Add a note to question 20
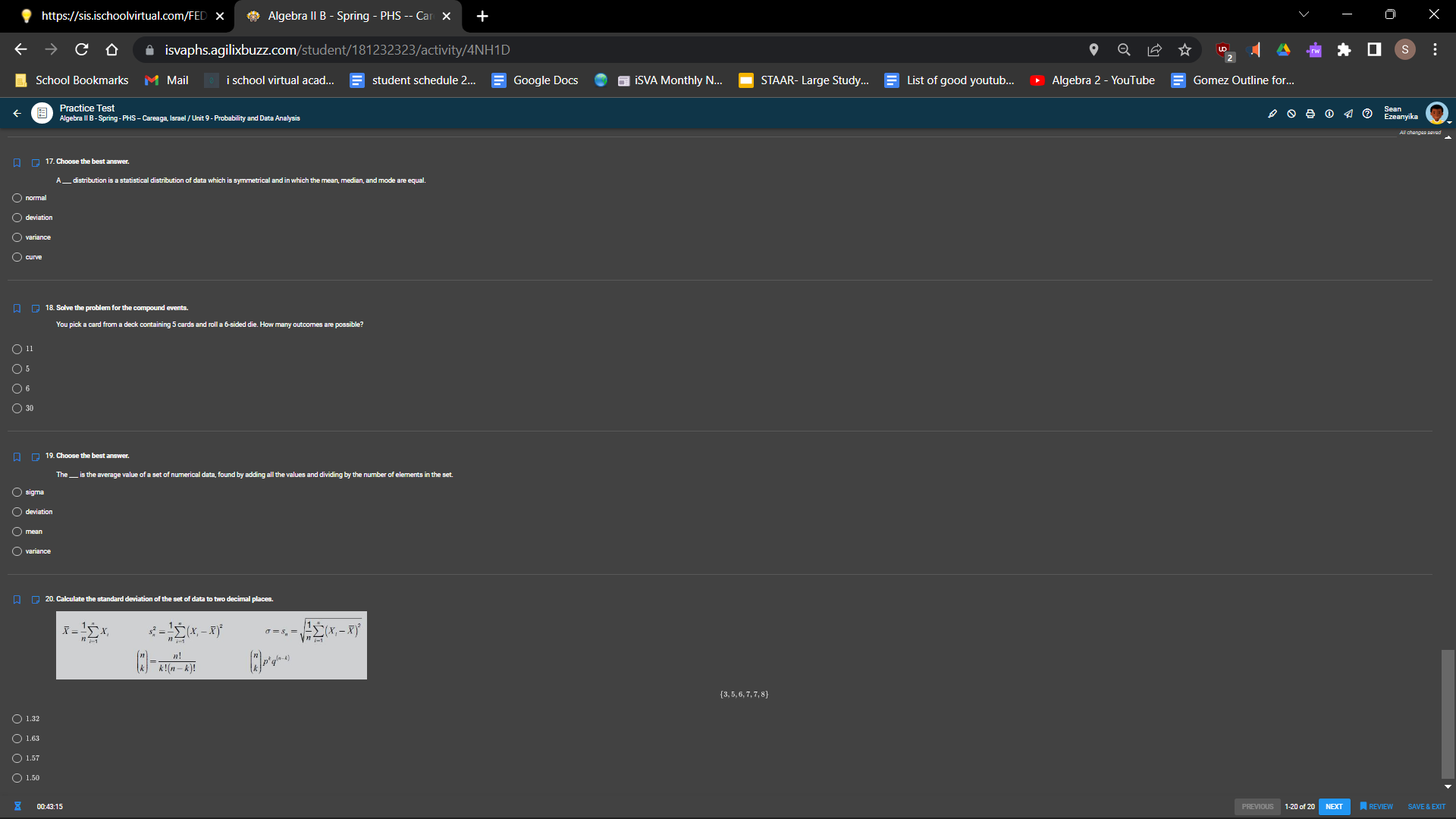Viewport: 1456px width, 819px height. [36, 600]
